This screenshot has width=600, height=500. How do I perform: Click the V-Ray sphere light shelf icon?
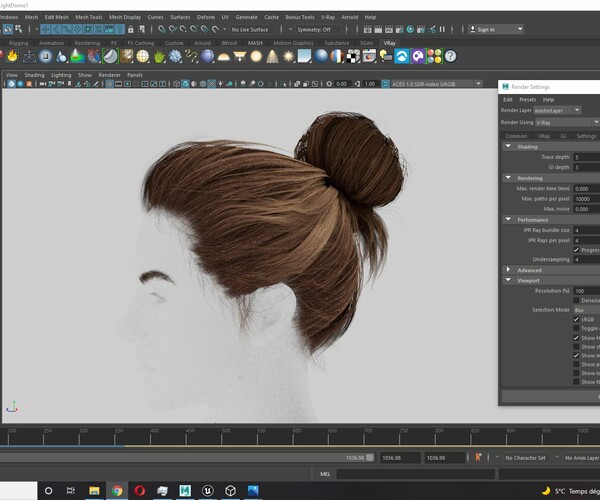click(x=256, y=57)
